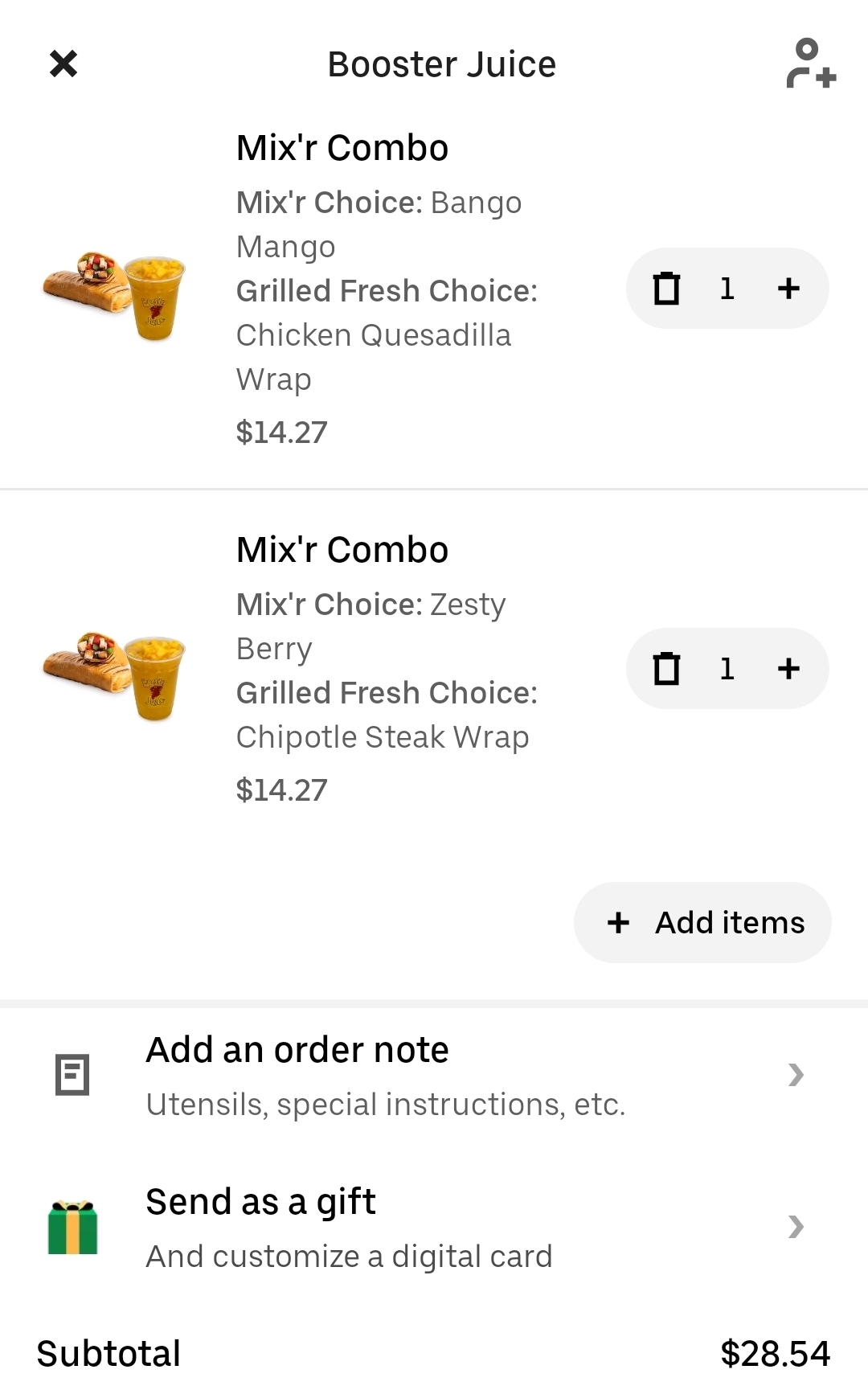Tap the quantity number of Zesty Berry combo

[727, 669]
